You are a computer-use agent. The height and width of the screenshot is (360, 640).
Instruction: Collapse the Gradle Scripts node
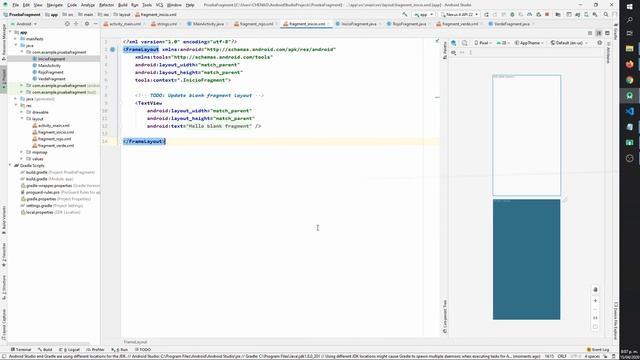[10, 165]
